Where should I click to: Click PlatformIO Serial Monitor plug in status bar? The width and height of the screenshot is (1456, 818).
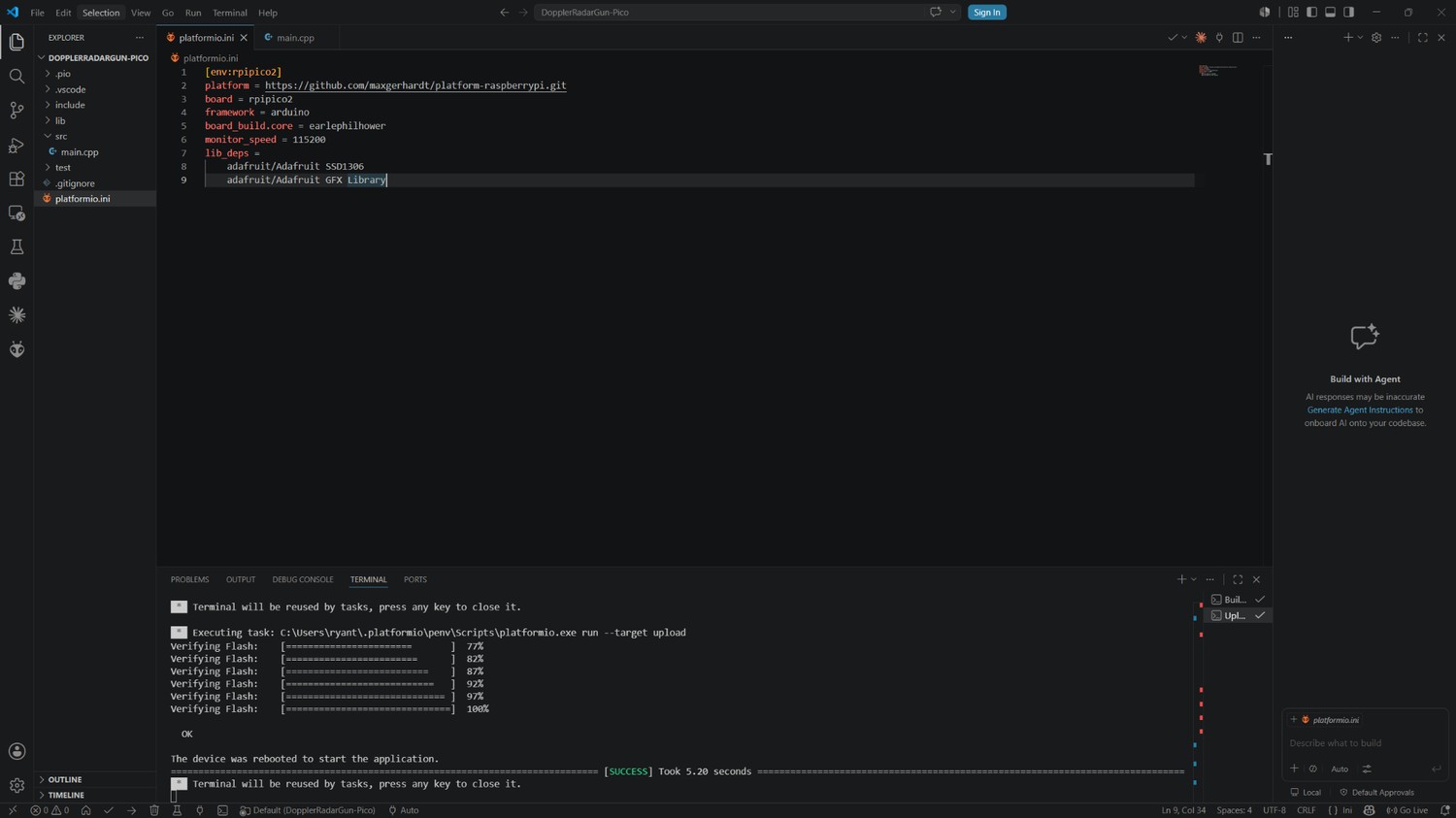pyautogui.click(x=200, y=810)
